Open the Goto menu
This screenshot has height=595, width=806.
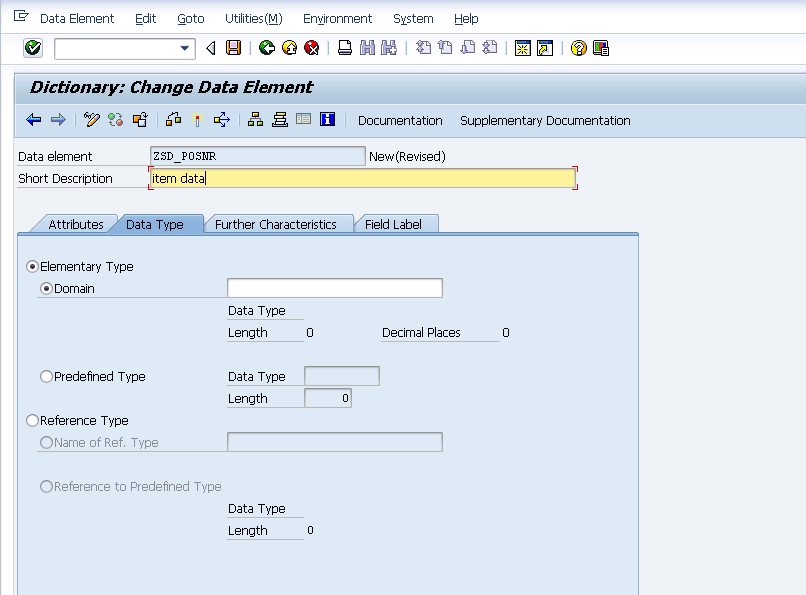[x=190, y=18]
